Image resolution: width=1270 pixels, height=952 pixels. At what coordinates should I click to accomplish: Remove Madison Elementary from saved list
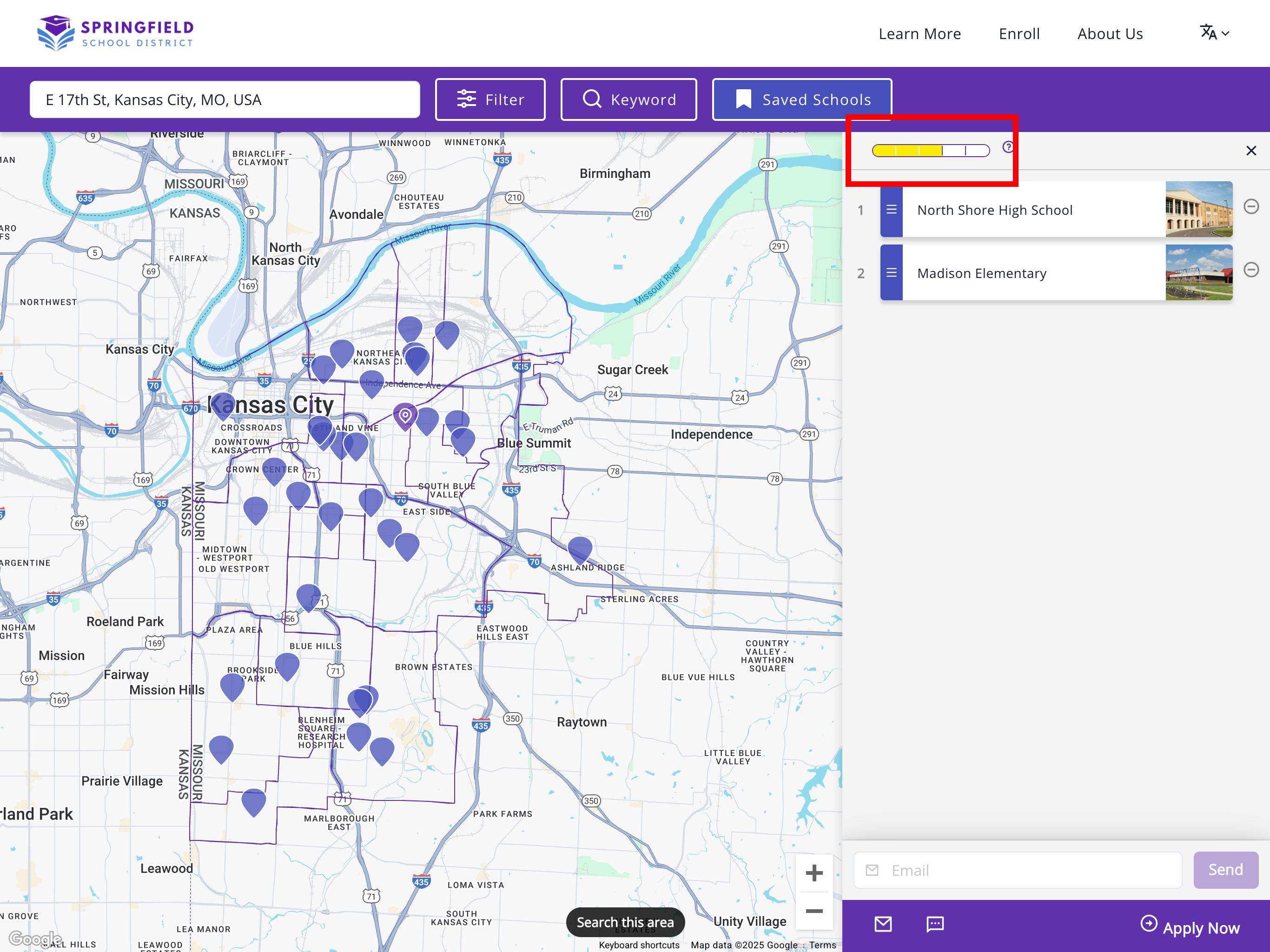(x=1250, y=270)
